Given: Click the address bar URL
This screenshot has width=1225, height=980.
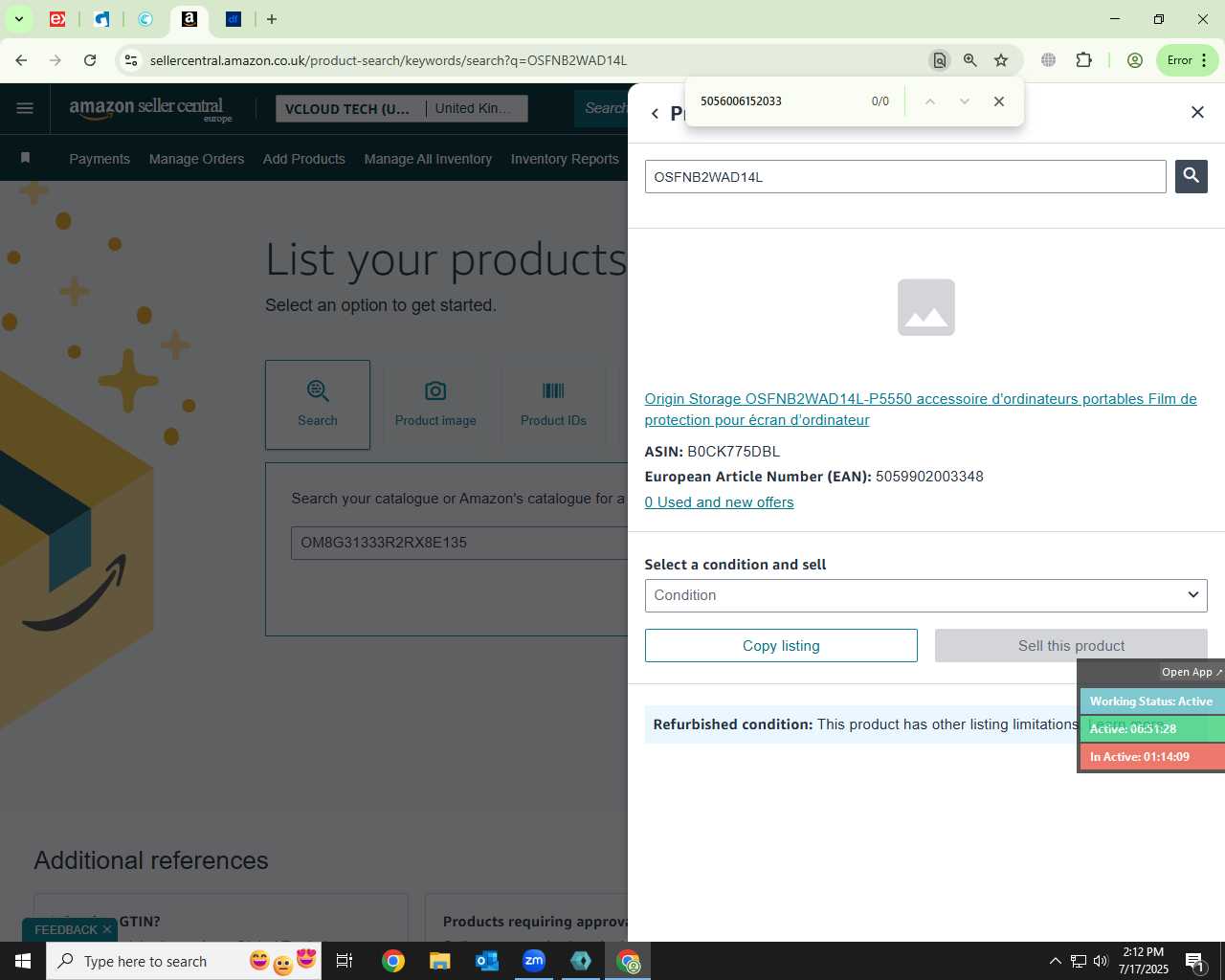Looking at the screenshot, I should click(389, 60).
